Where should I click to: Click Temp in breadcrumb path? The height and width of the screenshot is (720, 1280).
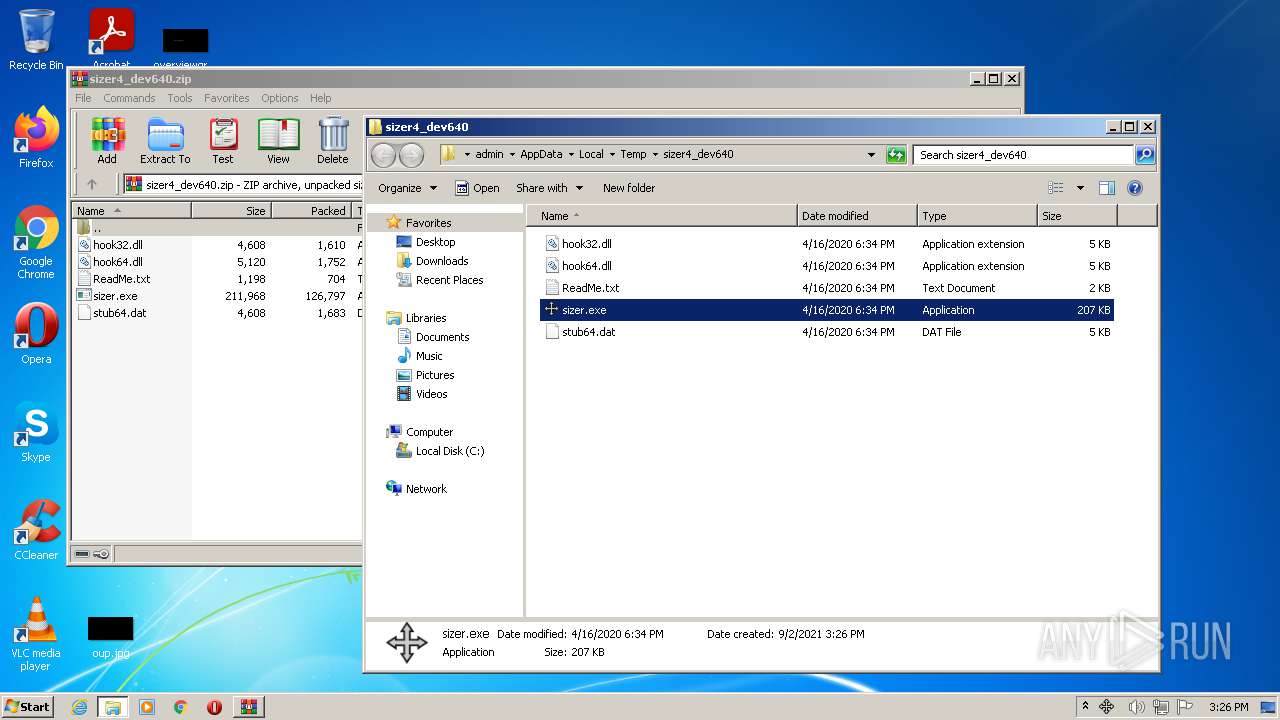click(633, 155)
